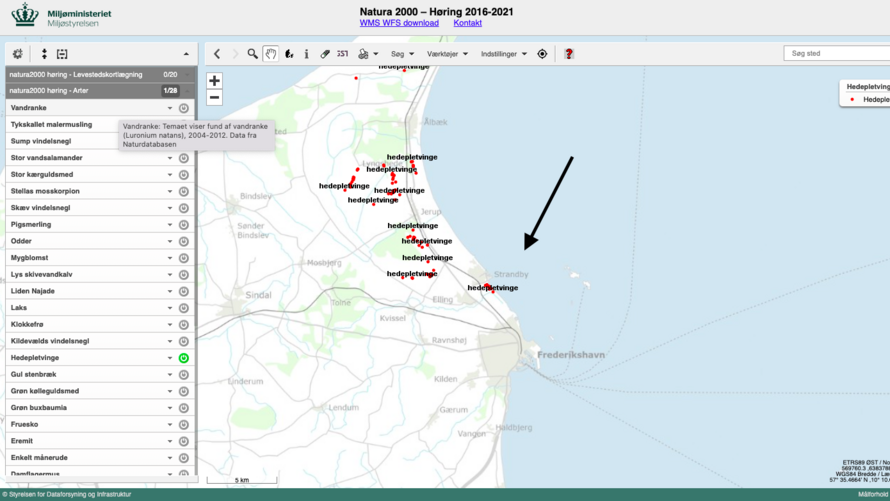
Task: Open layer panel settings gear
Action: [17, 54]
